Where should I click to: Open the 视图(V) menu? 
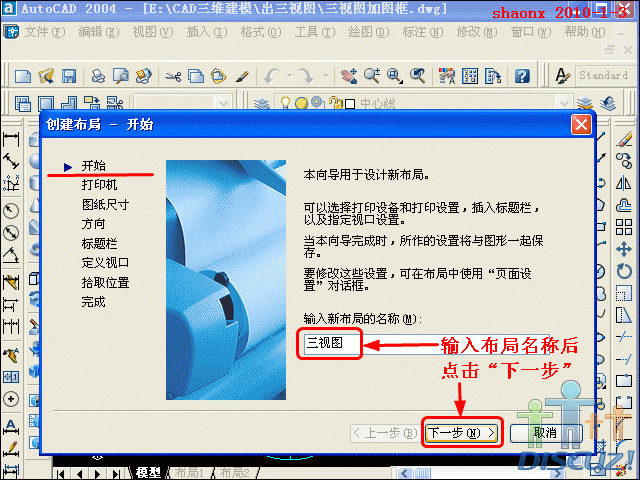click(152, 32)
